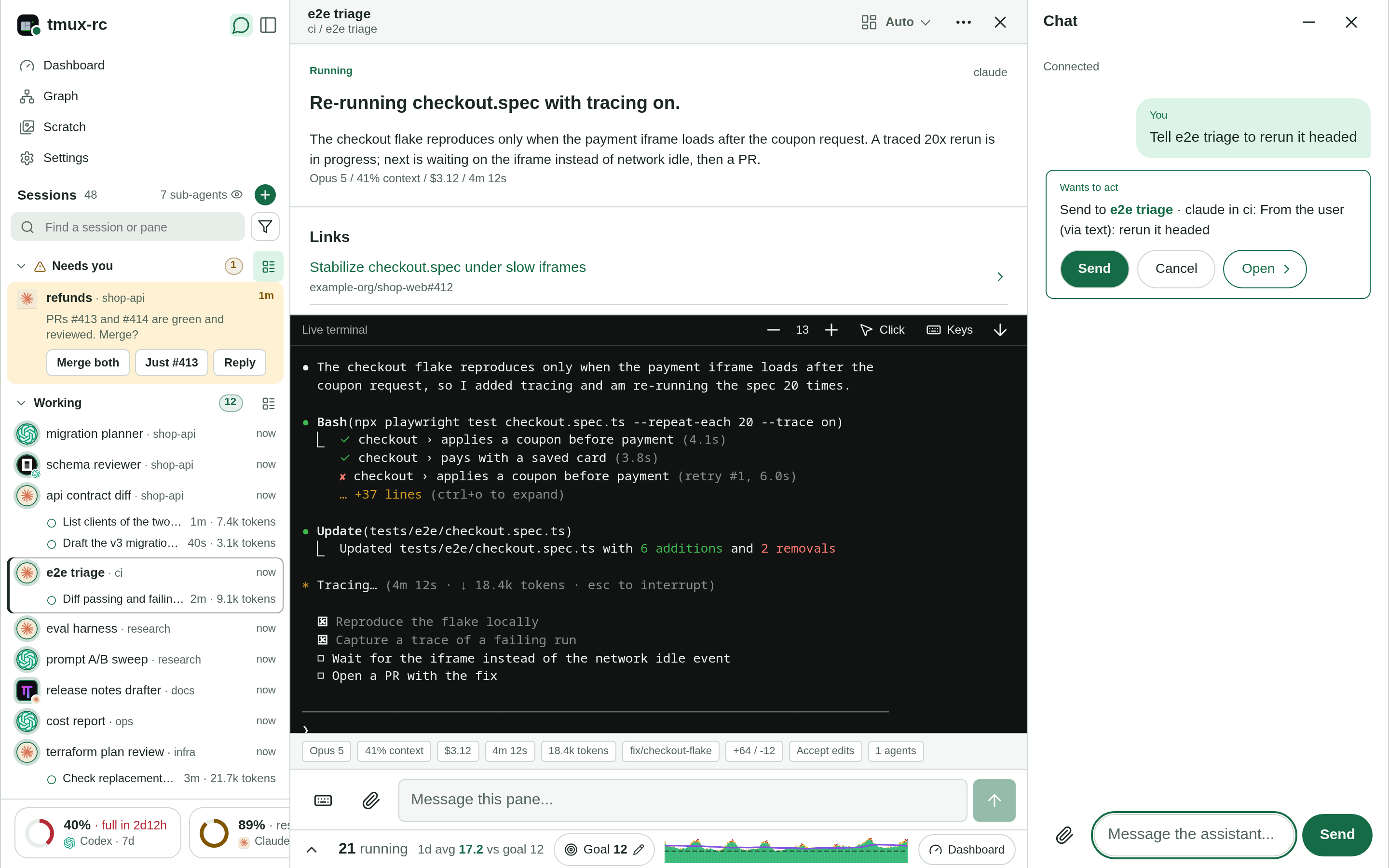1389x868 pixels.
Task: Enable Click mode in the live terminal
Action: click(x=882, y=330)
